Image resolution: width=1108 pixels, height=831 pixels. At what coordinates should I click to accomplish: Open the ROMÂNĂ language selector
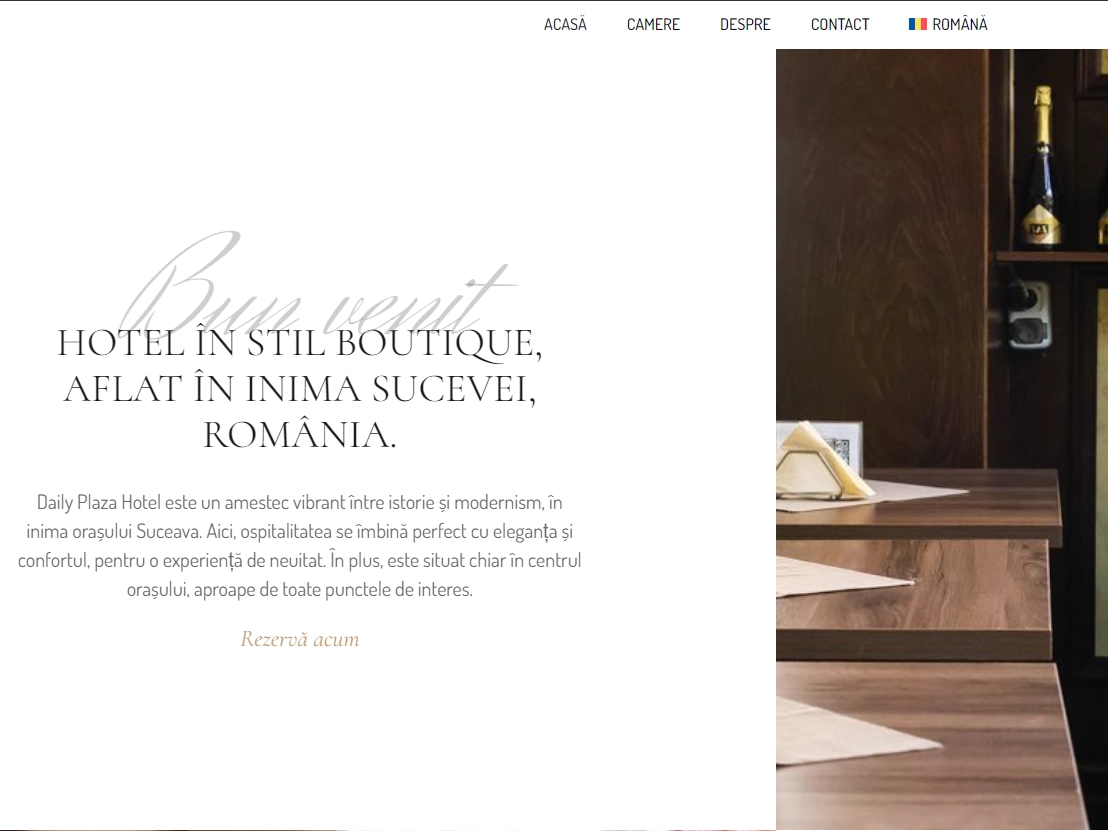[x=948, y=24]
